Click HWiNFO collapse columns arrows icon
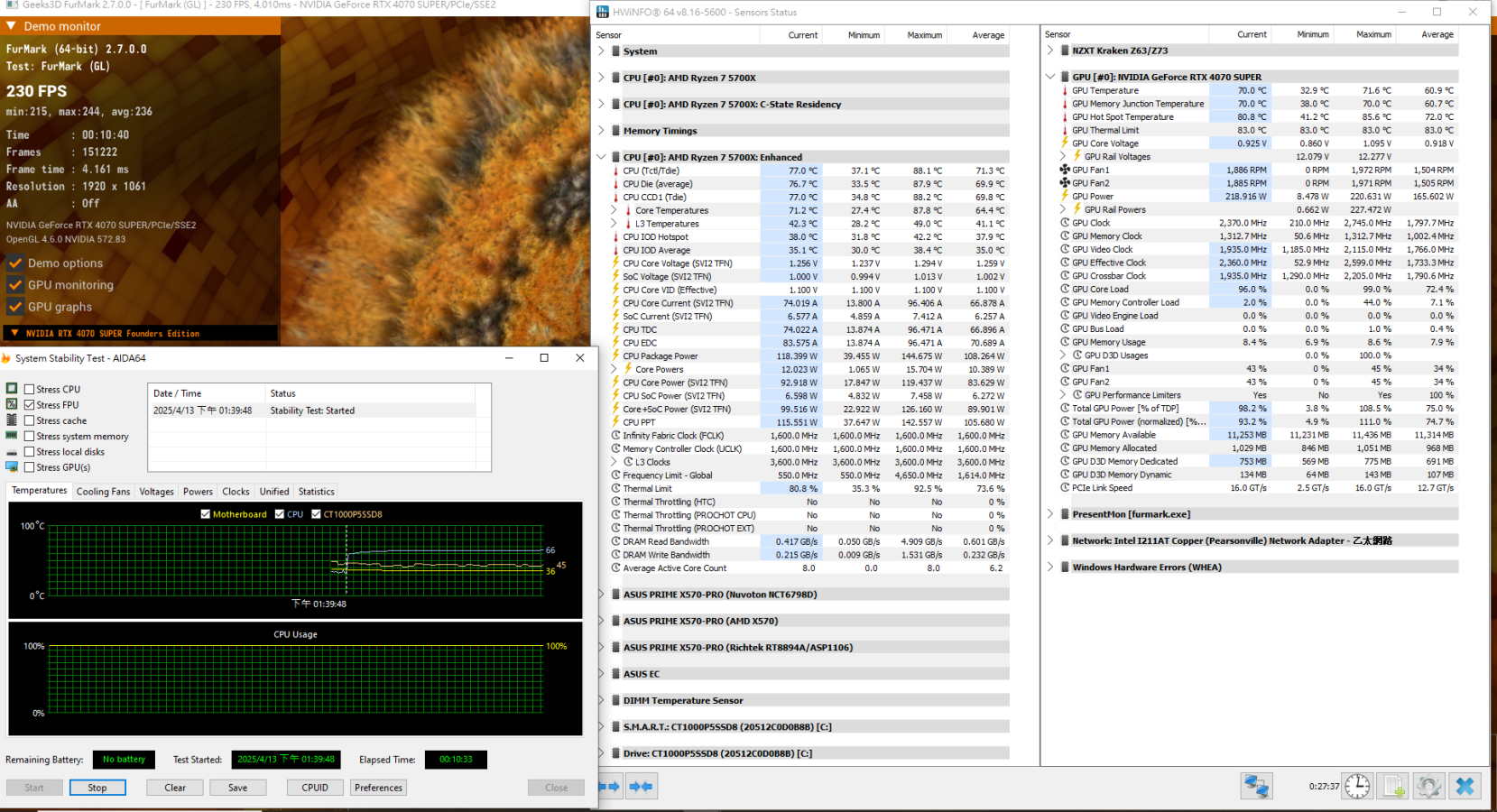Image resolution: width=1497 pixels, height=812 pixels. click(x=641, y=787)
